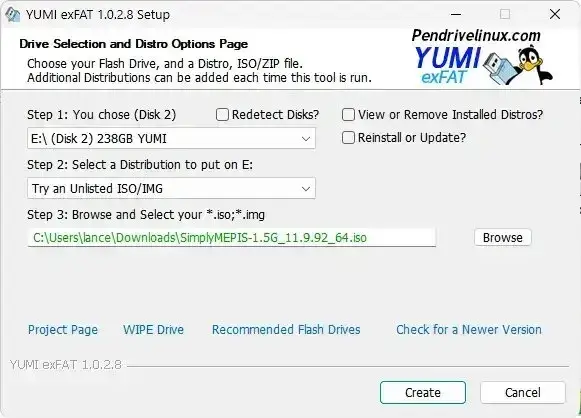The height and width of the screenshot is (418, 581).
Task: Enable the Redetect Disks checkbox
Action: 222,115
